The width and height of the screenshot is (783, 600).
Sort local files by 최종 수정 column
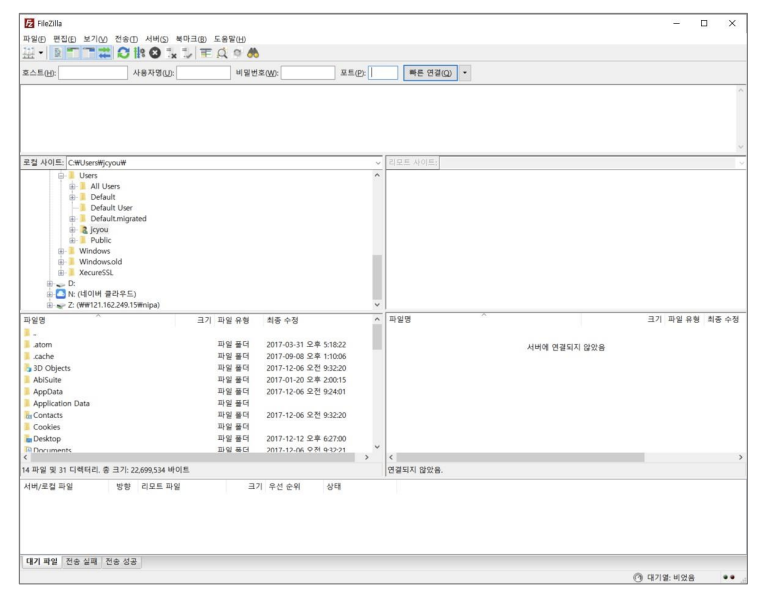click(317, 320)
